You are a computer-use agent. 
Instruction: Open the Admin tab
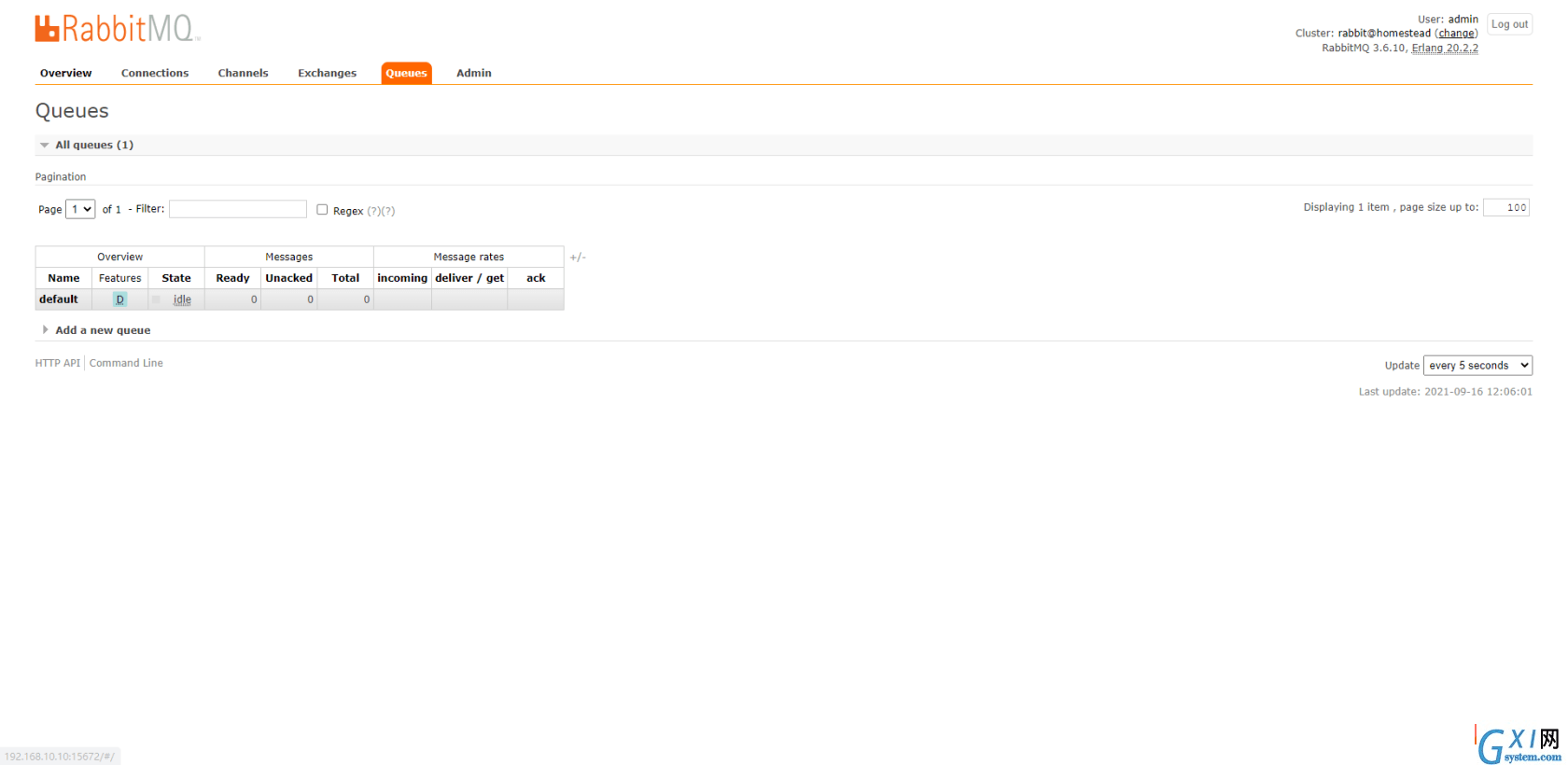click(x=473, y=73)
